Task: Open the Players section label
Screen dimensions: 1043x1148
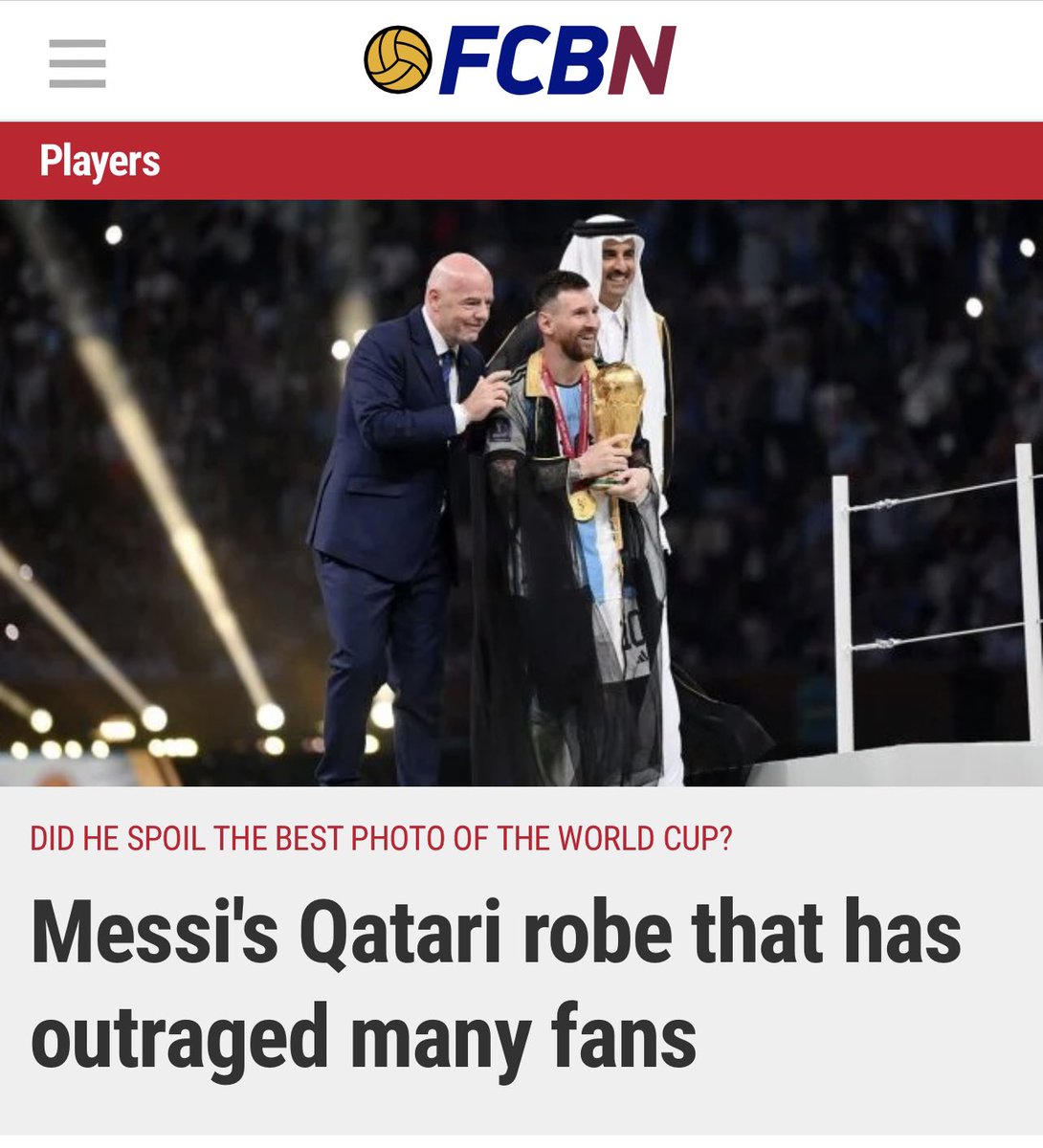Action: pos(100,161)
